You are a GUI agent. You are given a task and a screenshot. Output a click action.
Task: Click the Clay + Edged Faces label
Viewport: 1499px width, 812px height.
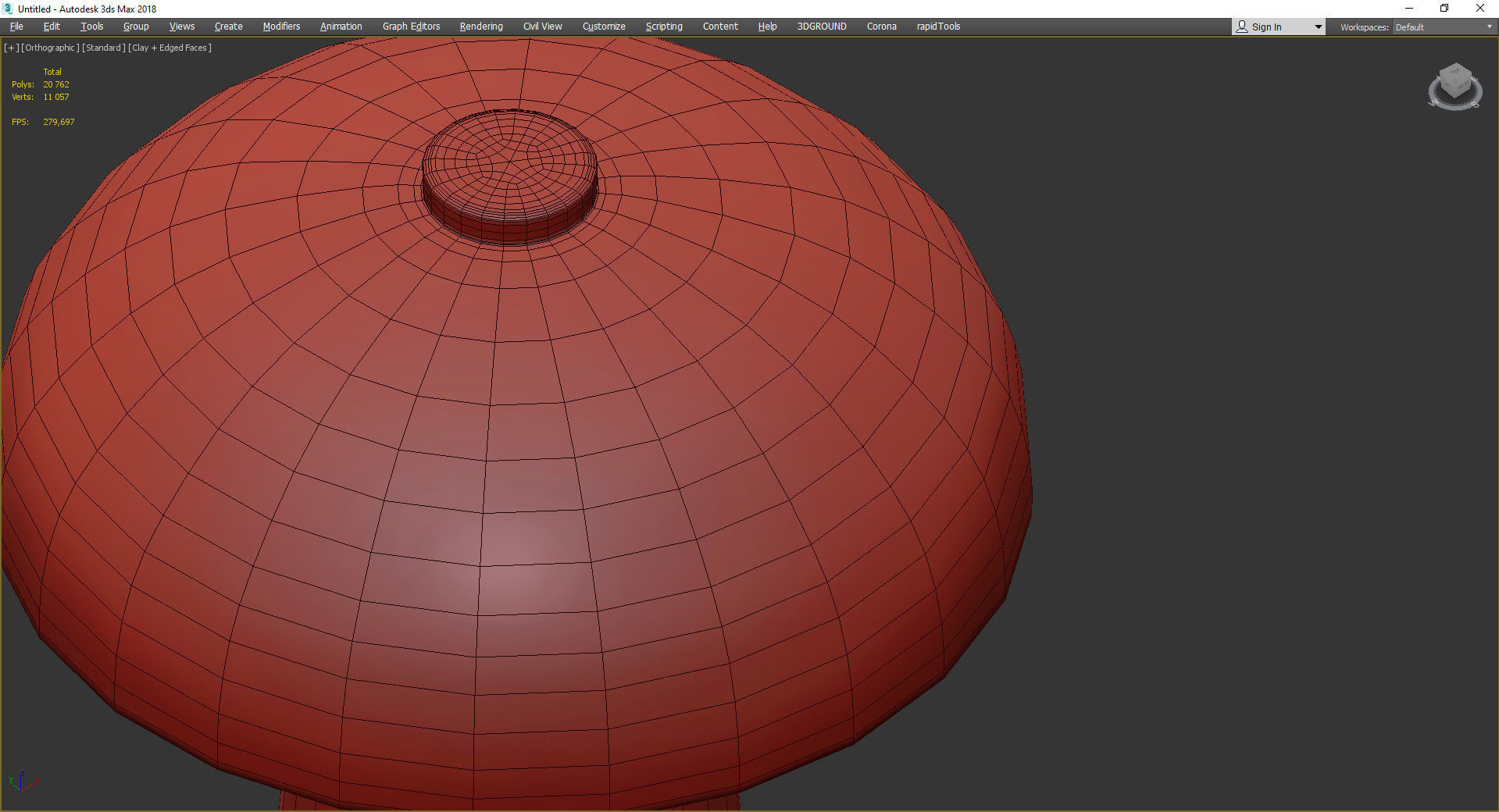coord(170,48)
